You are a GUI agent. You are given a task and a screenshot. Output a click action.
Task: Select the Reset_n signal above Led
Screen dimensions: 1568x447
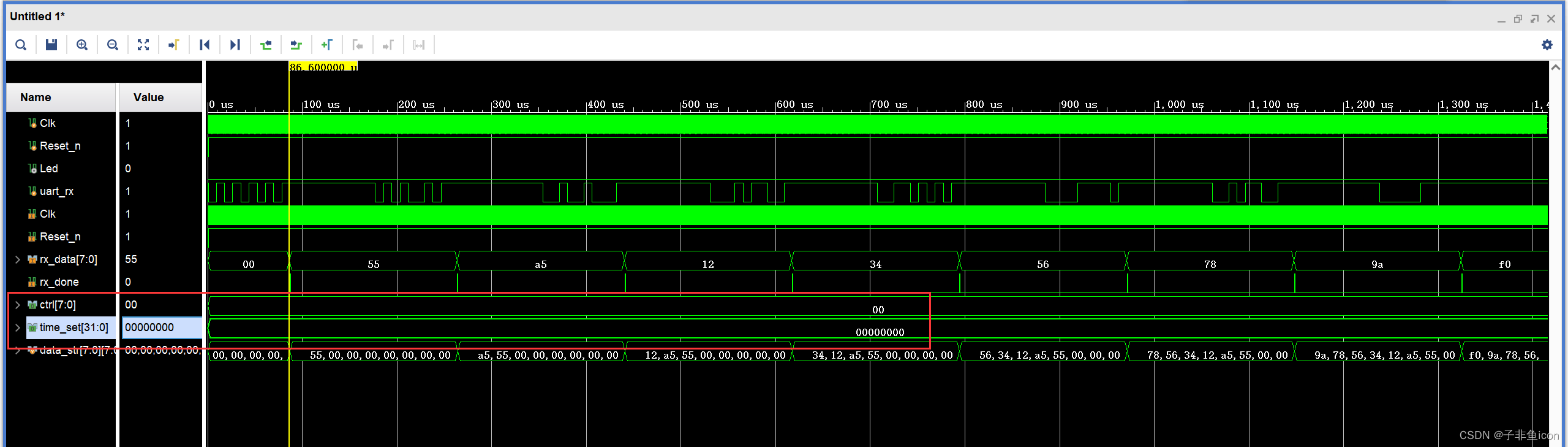(60, 146)
